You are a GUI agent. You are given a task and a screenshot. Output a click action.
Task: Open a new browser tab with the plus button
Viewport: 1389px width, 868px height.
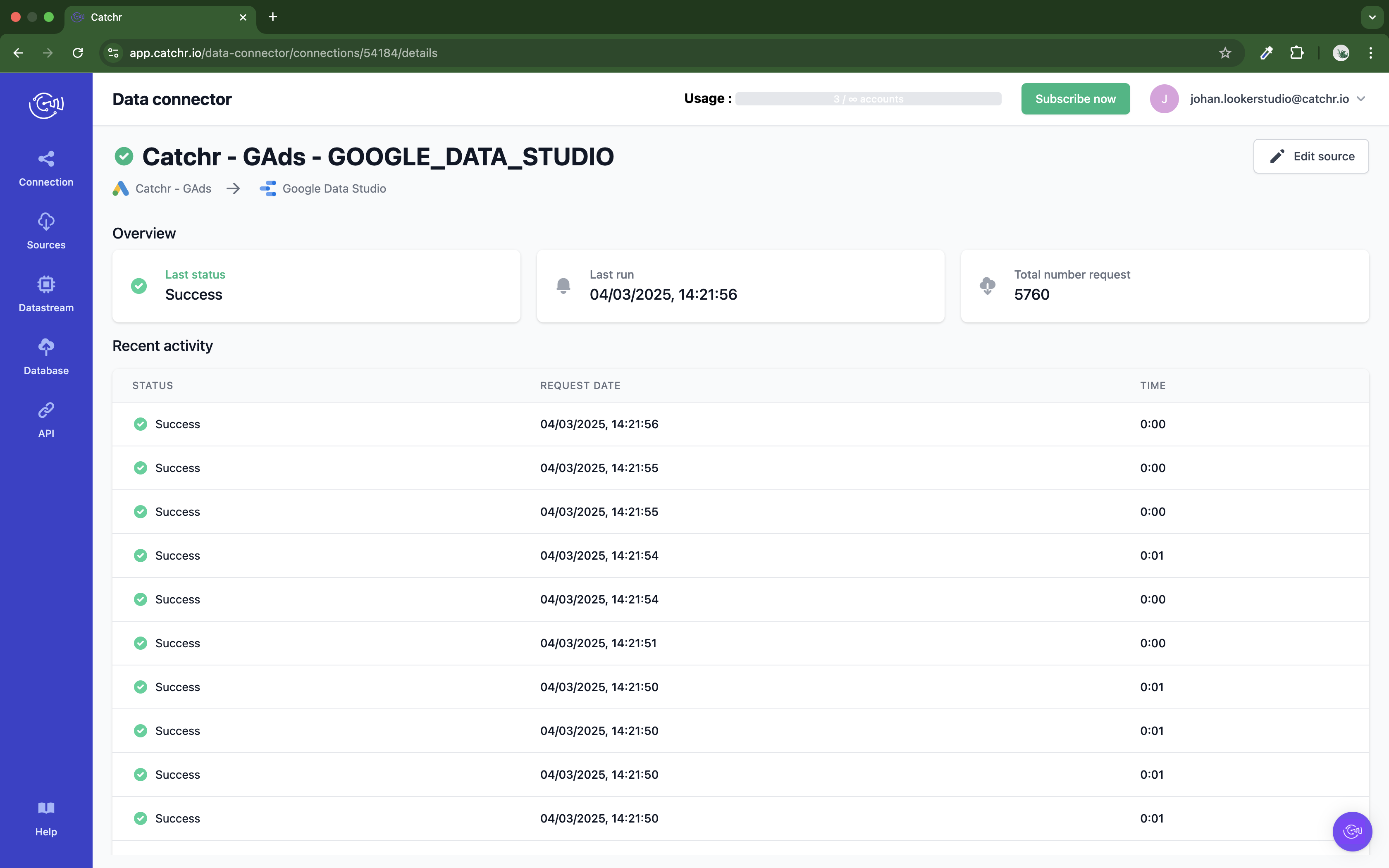[273, 17]
